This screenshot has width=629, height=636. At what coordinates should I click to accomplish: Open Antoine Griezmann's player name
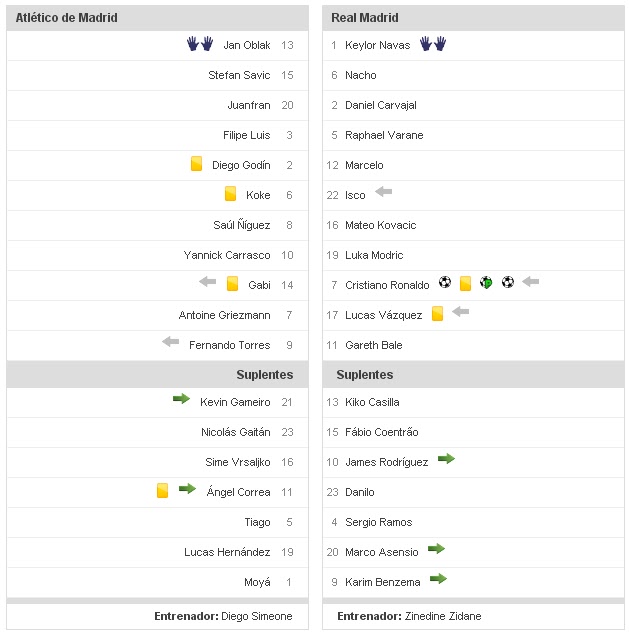coord(224,315)
